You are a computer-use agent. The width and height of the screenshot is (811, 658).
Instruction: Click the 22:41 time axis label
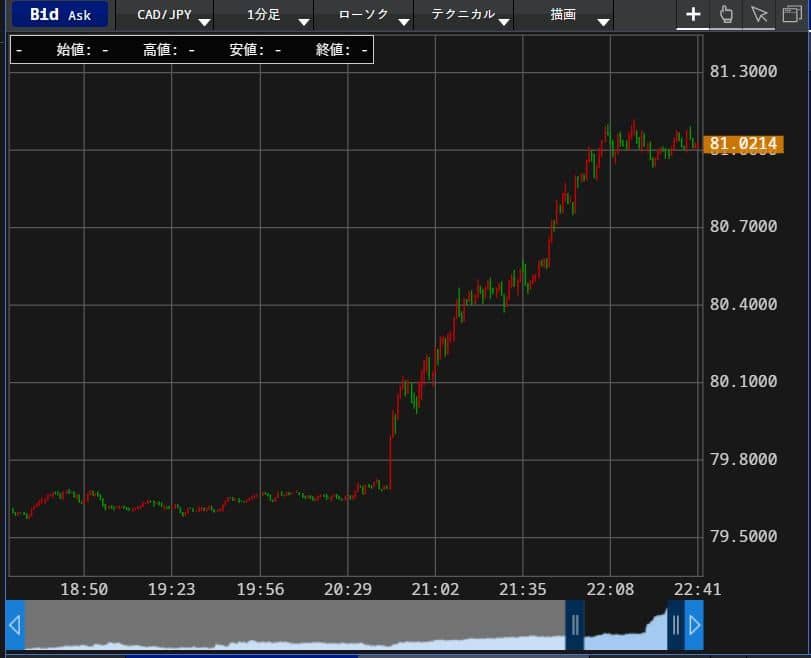[x=697, y=589]
